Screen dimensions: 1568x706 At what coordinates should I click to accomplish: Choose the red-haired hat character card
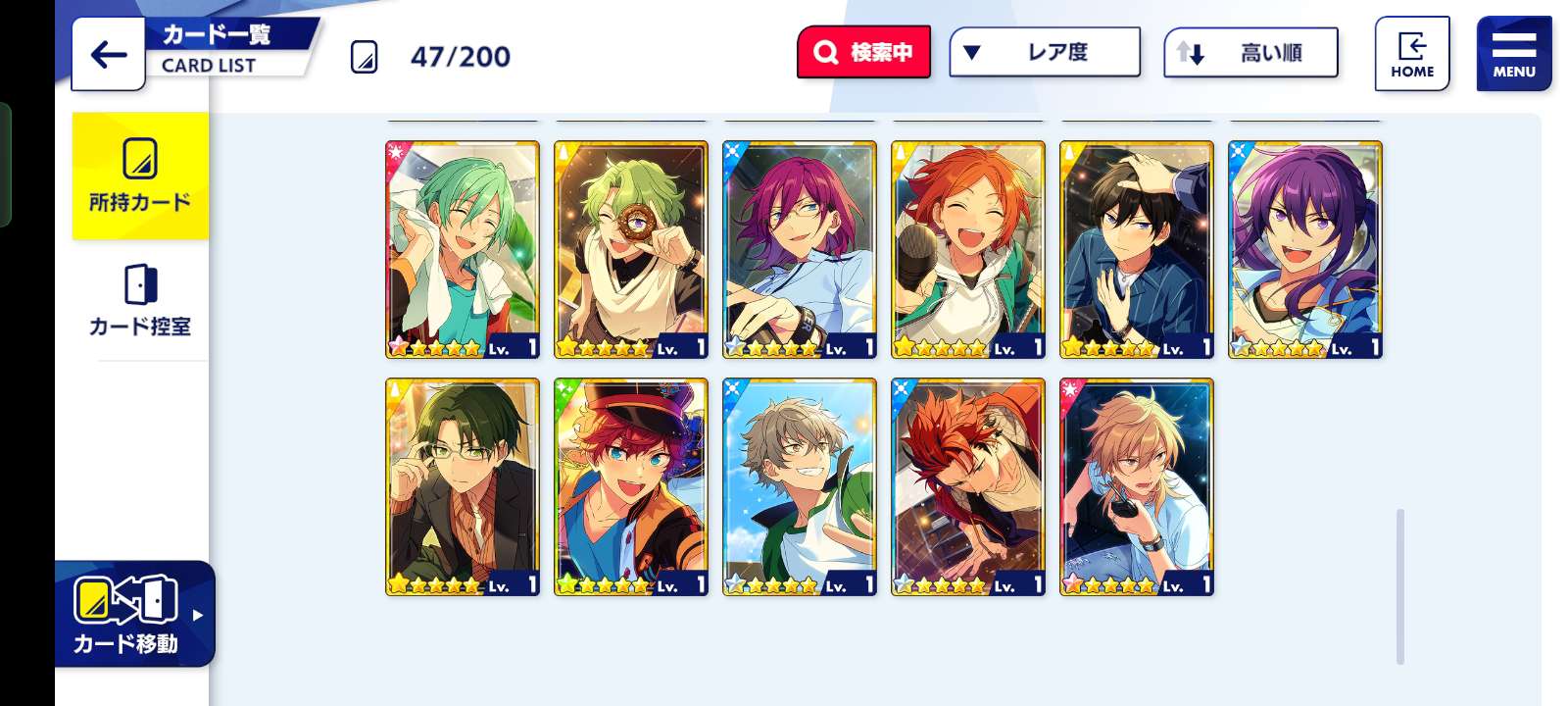(x=631, y=487)
